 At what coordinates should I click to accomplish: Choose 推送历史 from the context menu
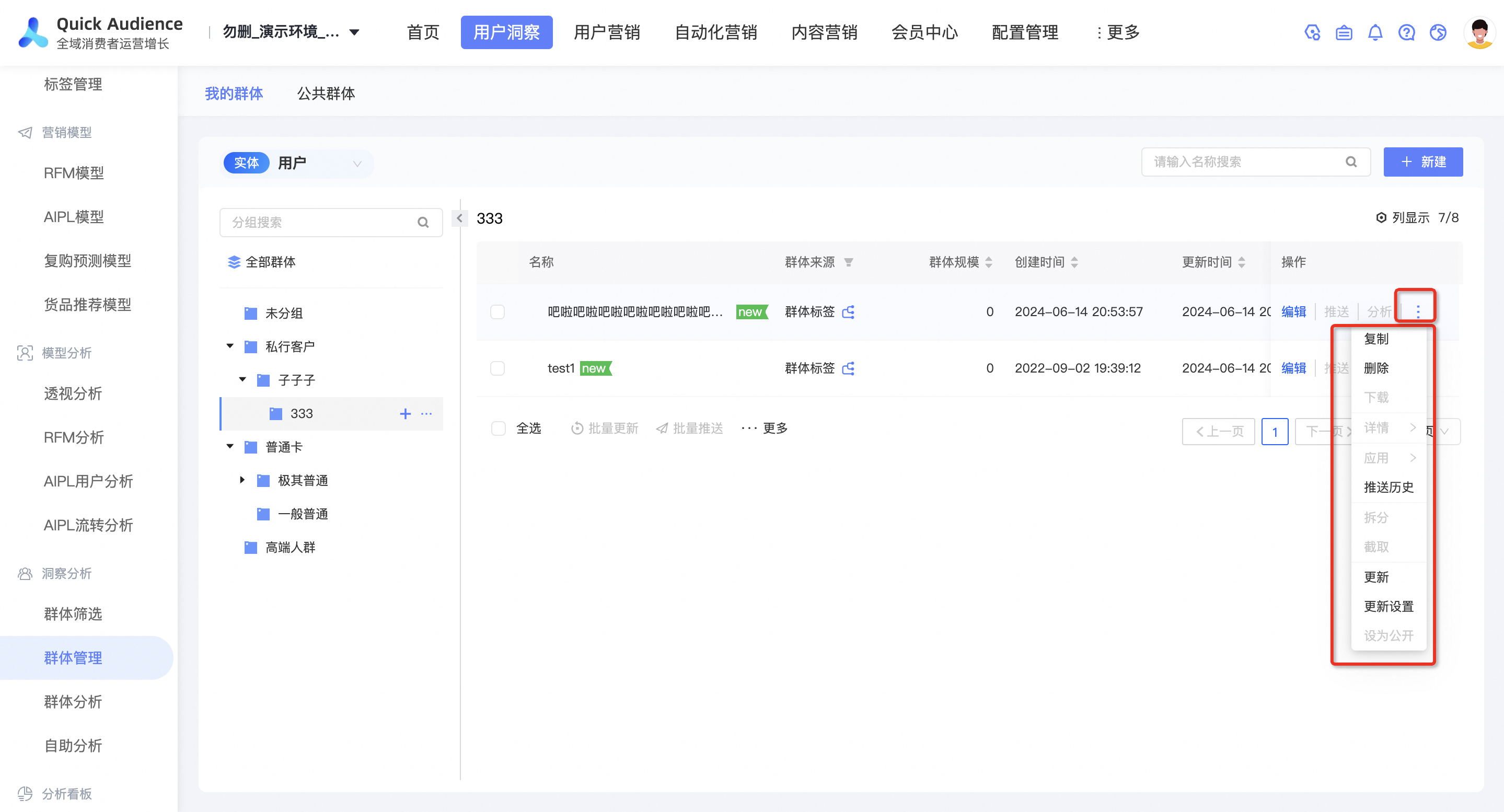(x=1388, y=488)
